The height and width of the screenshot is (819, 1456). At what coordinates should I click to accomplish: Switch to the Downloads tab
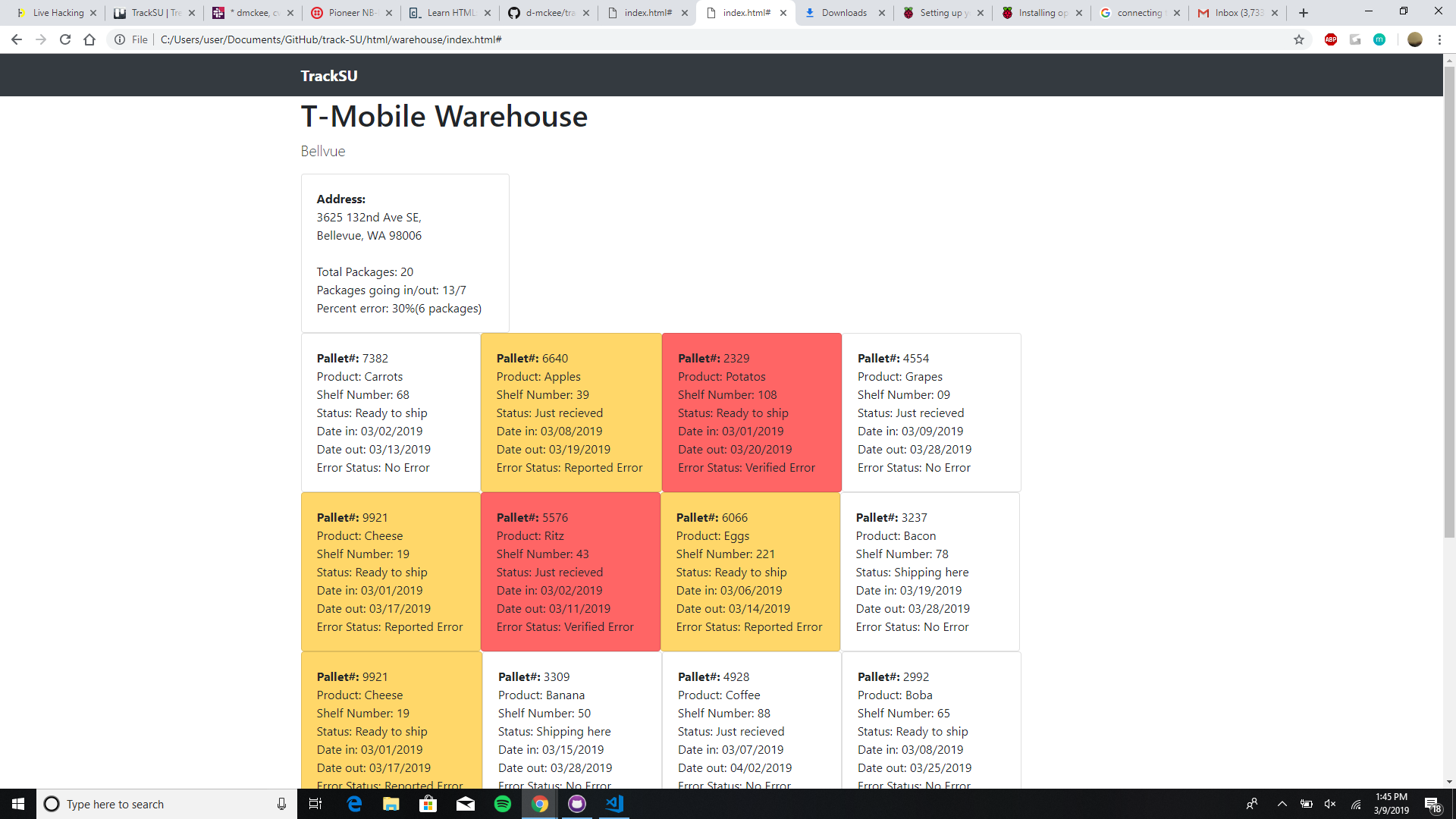(844, 13)
